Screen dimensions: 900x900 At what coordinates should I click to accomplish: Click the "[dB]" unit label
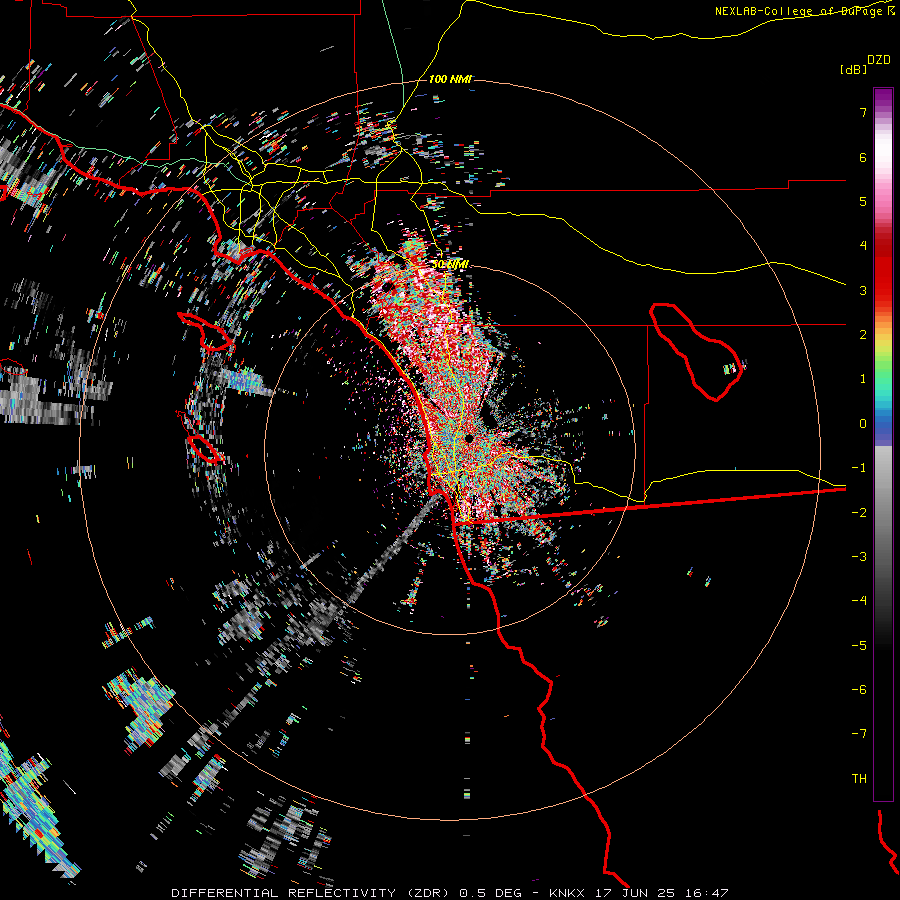click(x=853, y=69)
